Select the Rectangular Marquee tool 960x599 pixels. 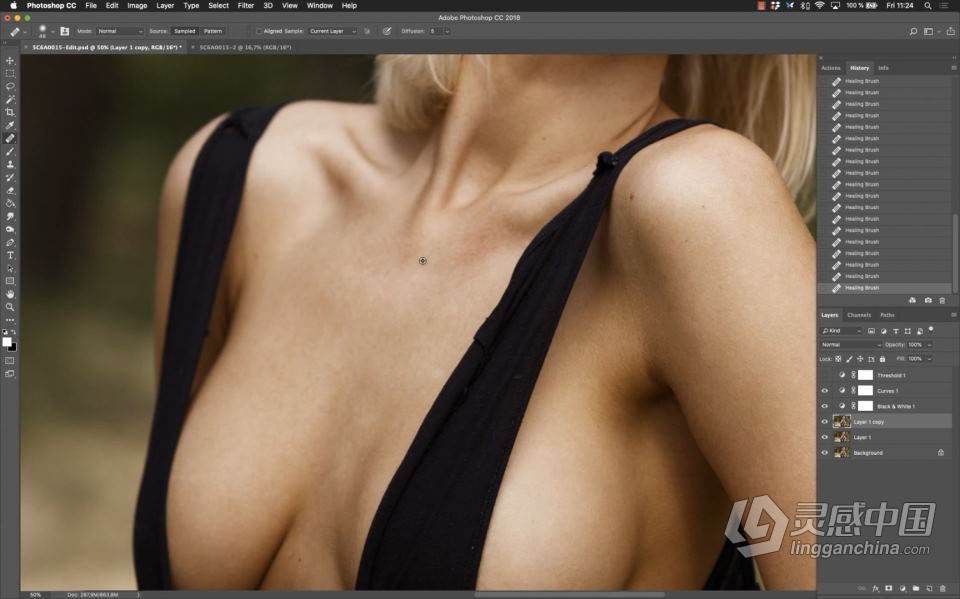pos(10,73)
